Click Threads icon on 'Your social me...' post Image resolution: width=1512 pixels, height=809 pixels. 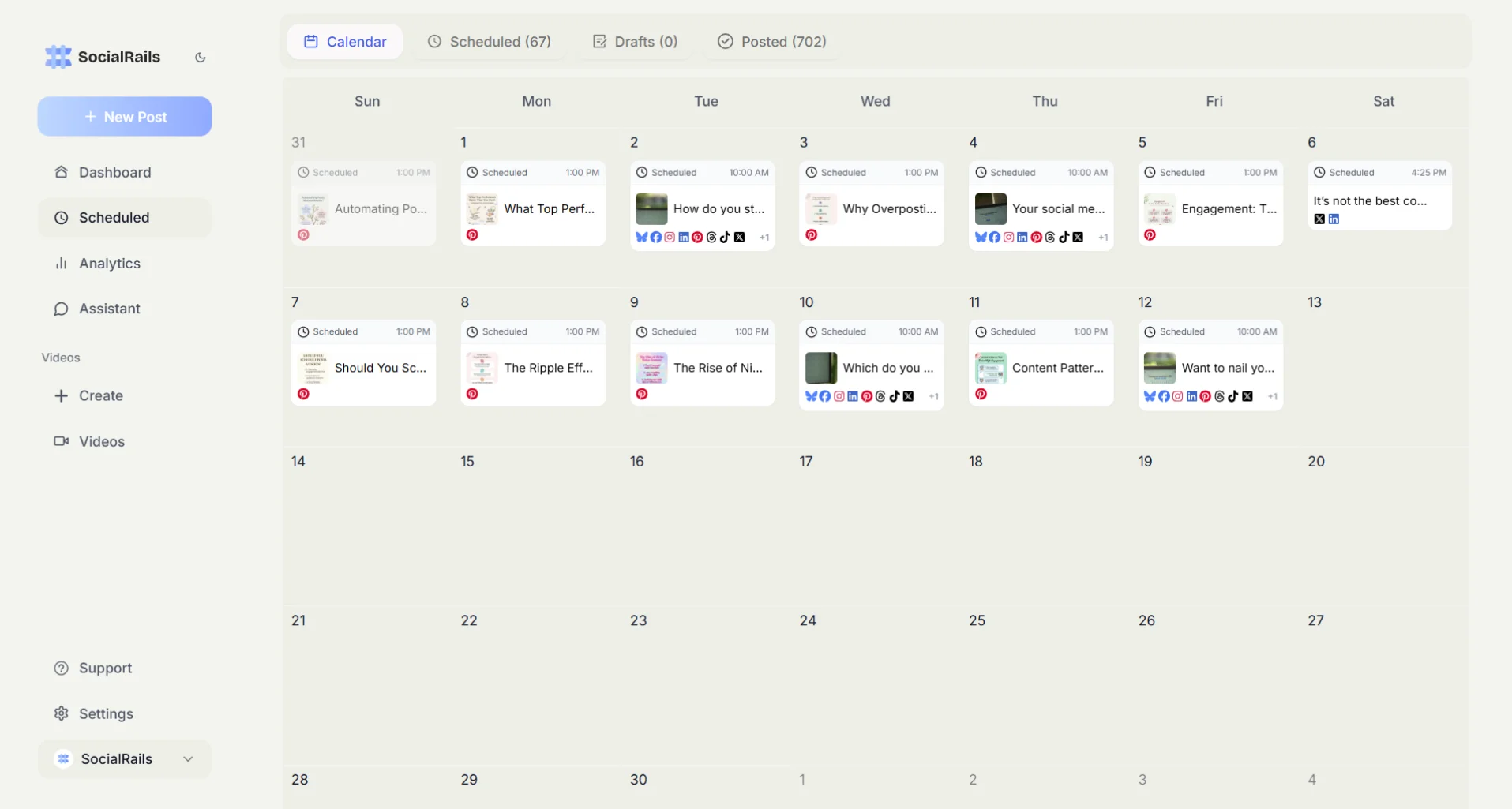[x=1050, y=238]
